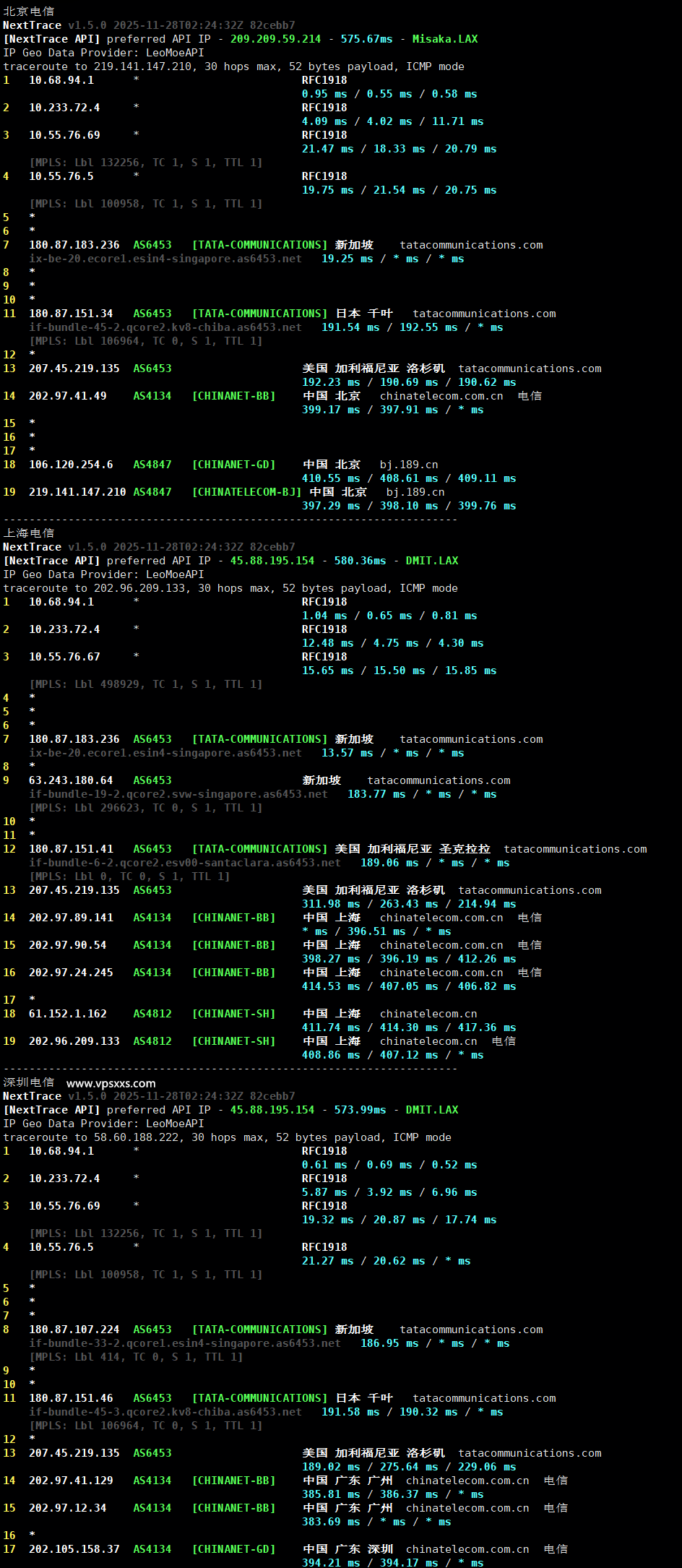Click hop IP address 61.152.1.162
682x1568 pixels.
[x=68, y=1014]
